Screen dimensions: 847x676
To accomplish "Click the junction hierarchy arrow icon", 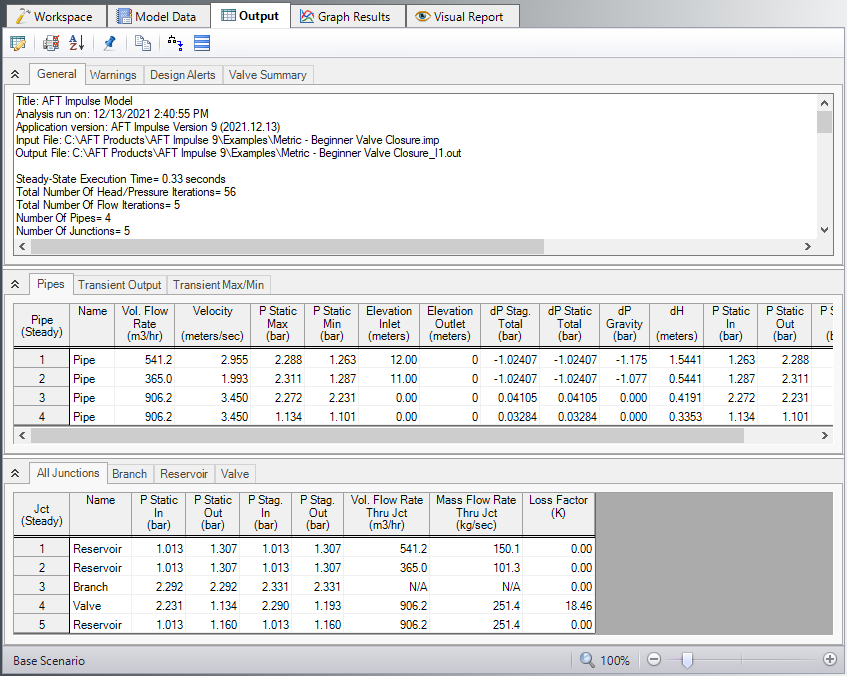I will [175, 43].
